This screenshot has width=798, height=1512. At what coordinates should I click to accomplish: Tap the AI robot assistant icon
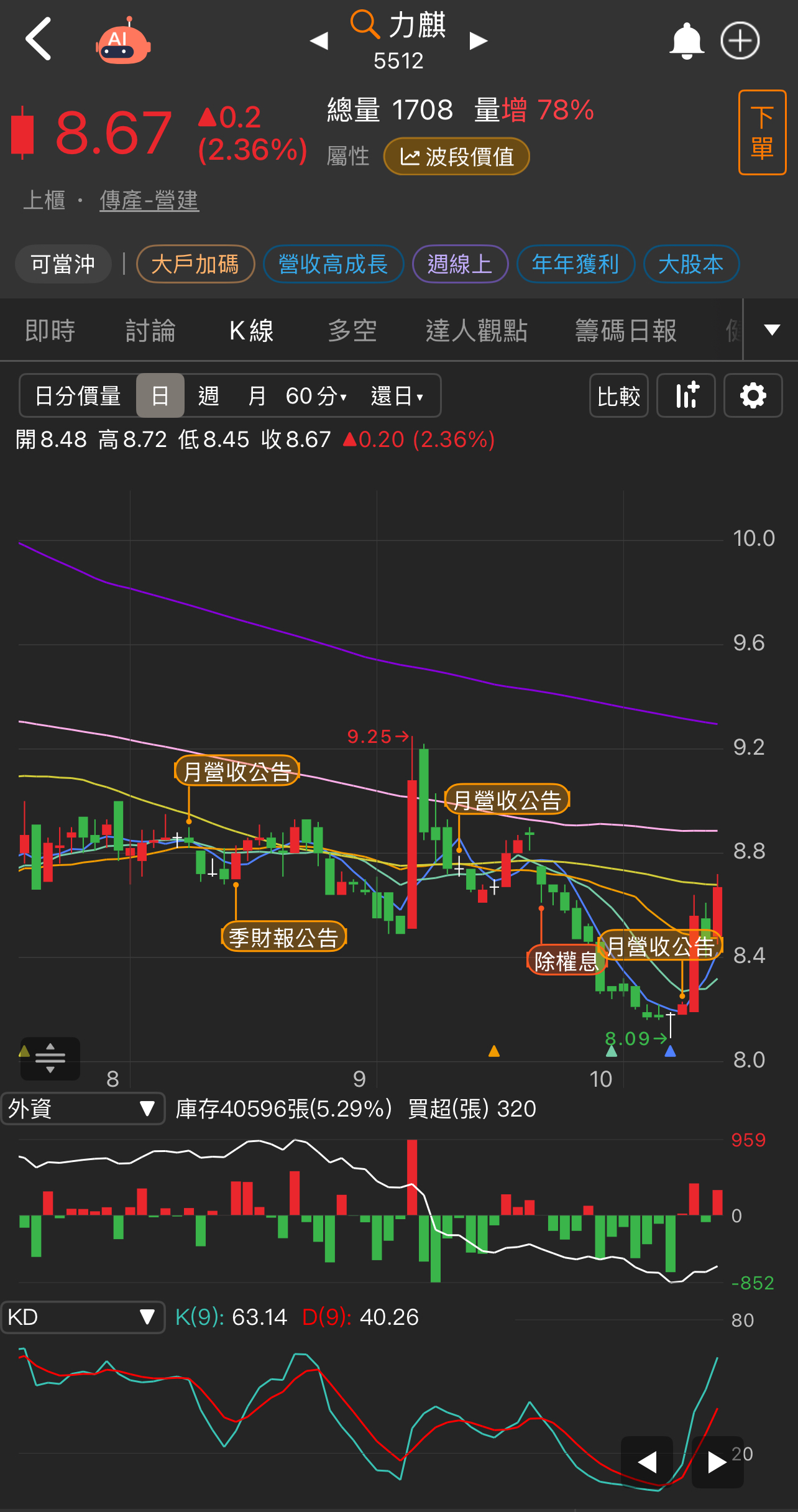(x=123, y=41)
